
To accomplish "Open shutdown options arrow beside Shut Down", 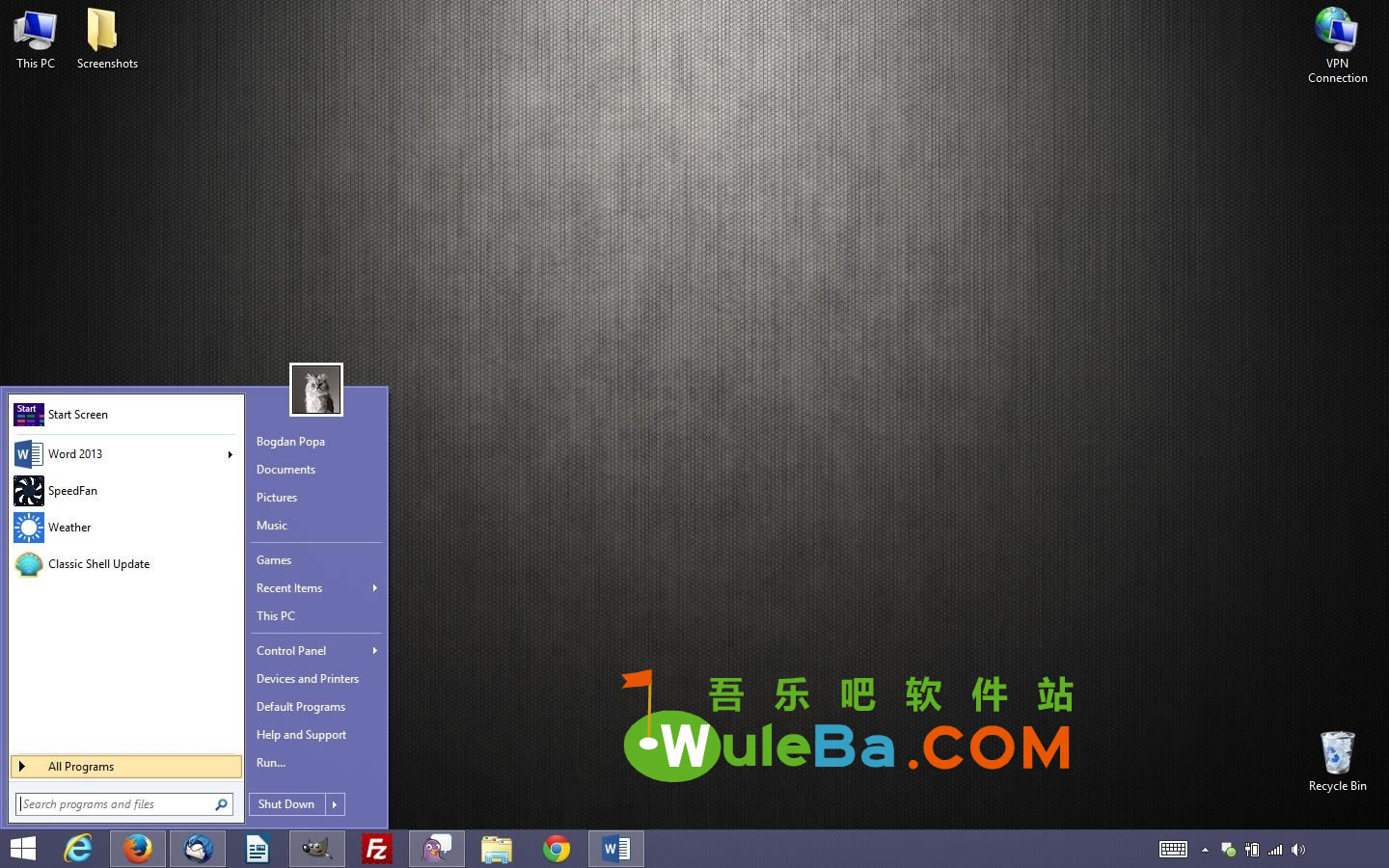I will click(x=335, y=804).
